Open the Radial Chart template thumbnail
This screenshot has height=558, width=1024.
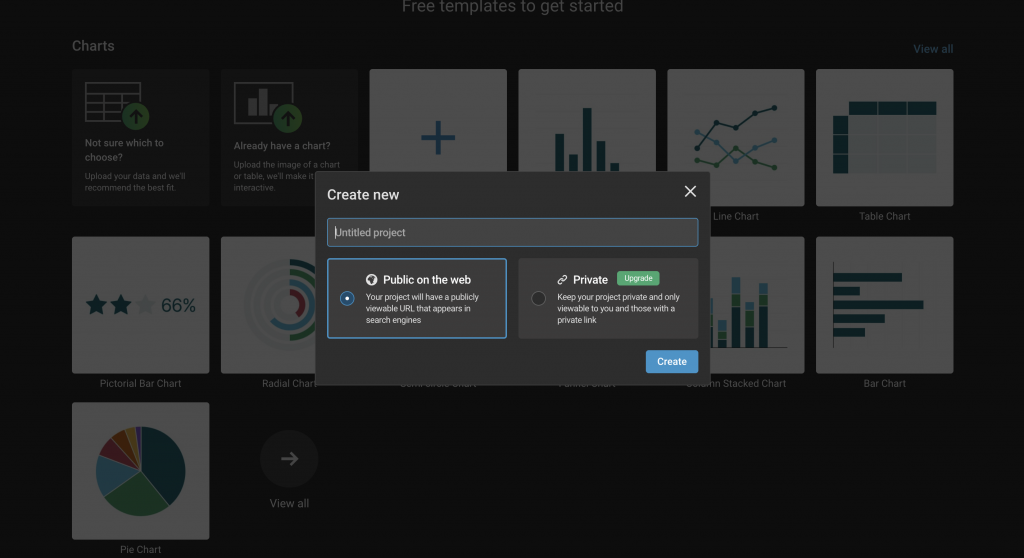(268, 305)
